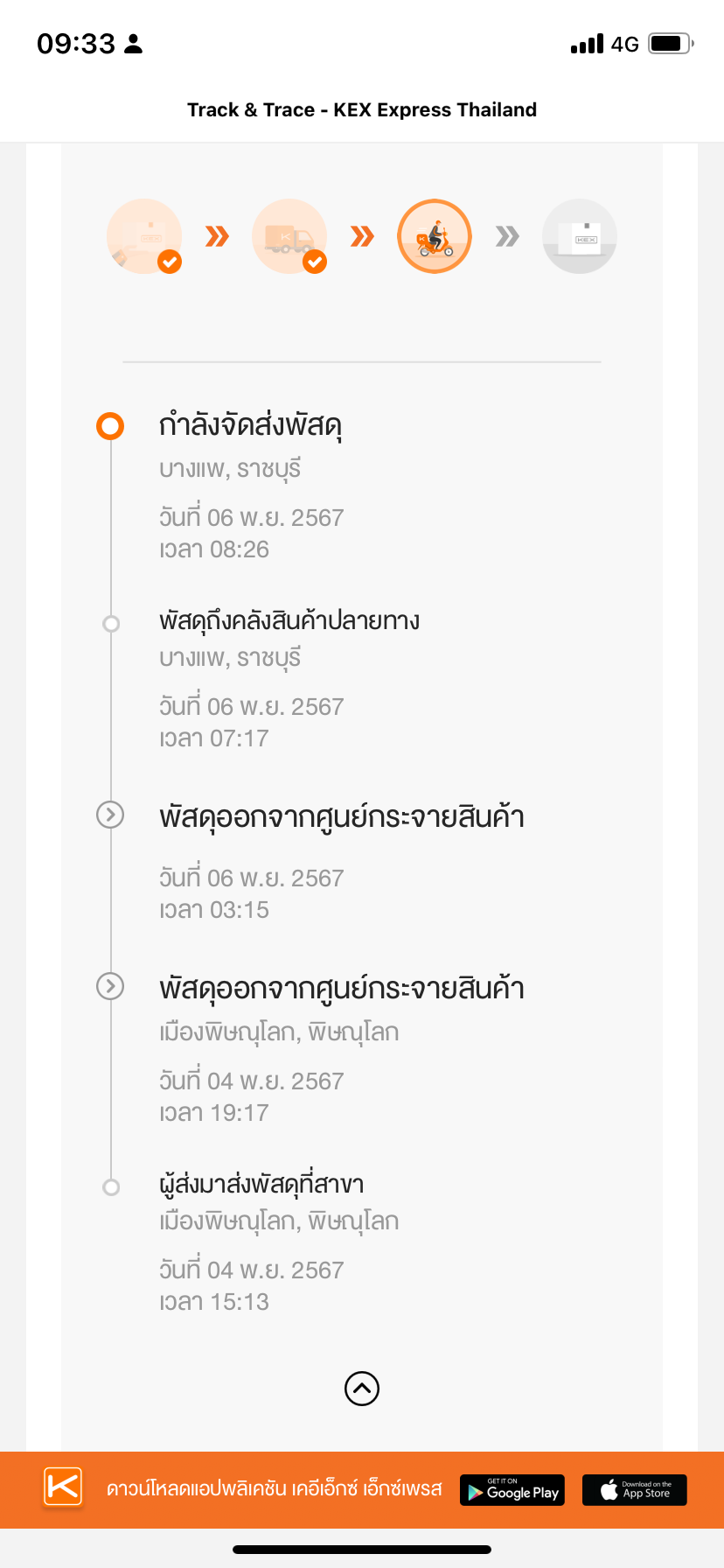724x1568 pixels.
Task: Tap the truck in-transit step icon
Action: coord(289,236)
